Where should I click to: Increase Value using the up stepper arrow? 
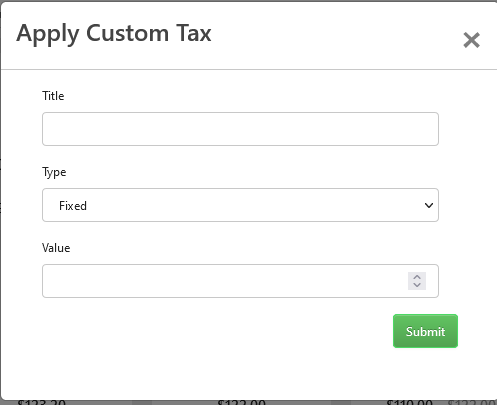417,277
